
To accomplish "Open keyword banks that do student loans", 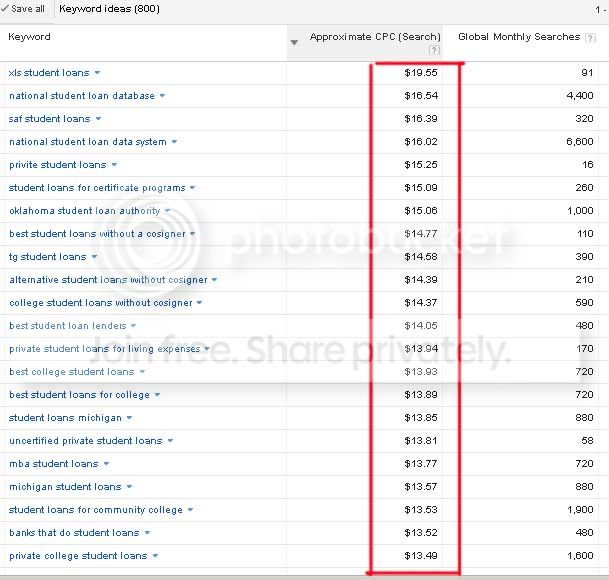I will (74, 533).
